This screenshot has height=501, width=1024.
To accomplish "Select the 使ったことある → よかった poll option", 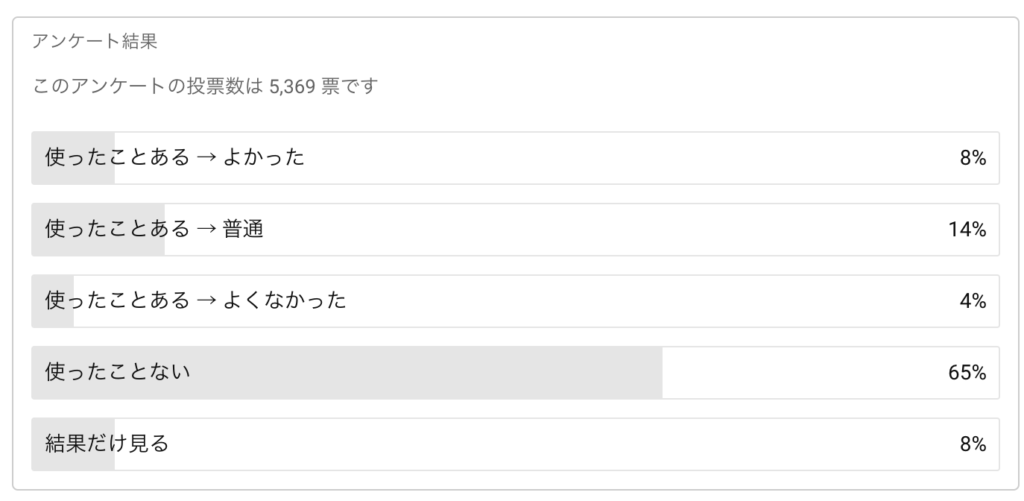I will (x=515, y=158).
